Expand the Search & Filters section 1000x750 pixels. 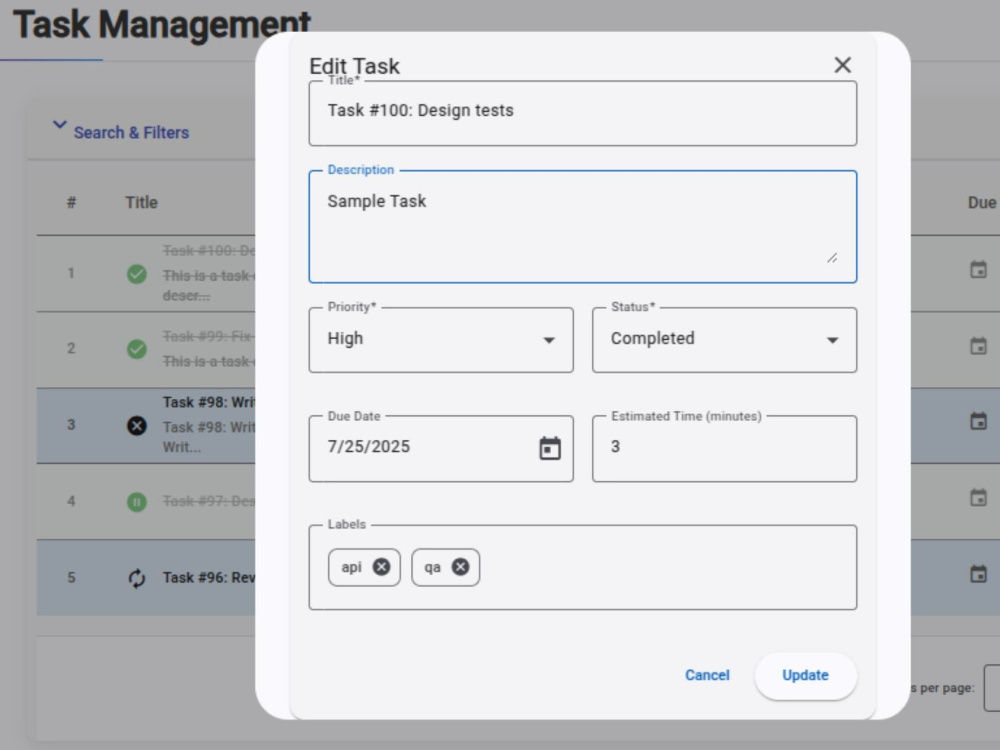[121, 131]
